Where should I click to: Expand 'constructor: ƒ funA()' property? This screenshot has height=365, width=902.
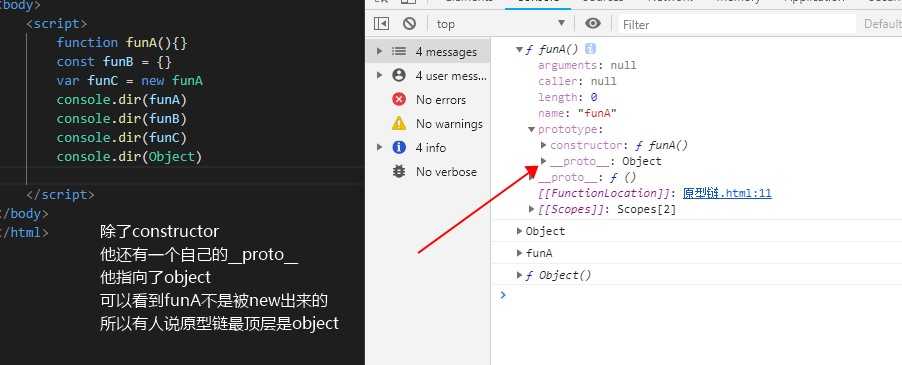click(544, 145)
